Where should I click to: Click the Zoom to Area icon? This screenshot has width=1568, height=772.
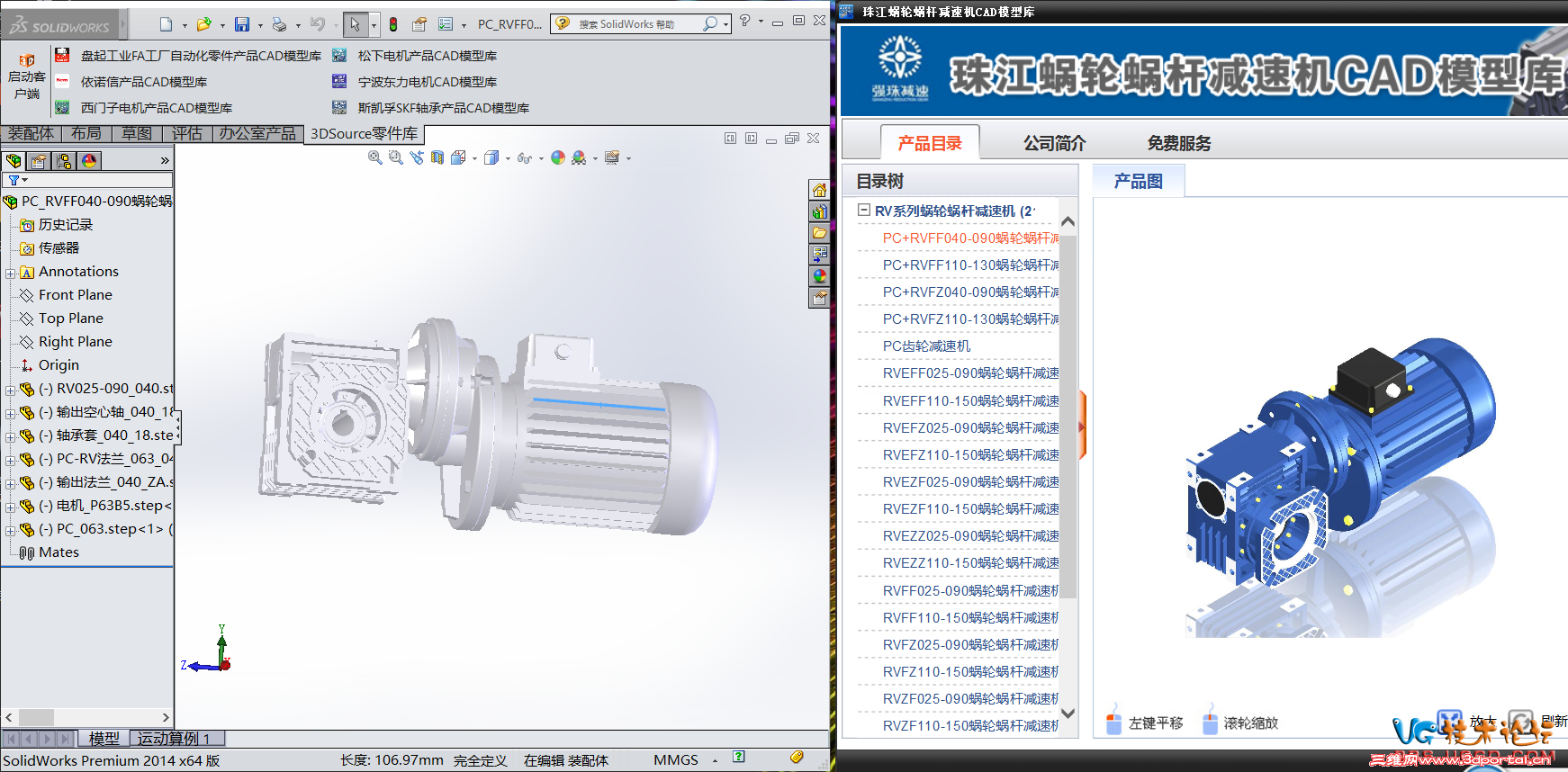tap(395, 157)
